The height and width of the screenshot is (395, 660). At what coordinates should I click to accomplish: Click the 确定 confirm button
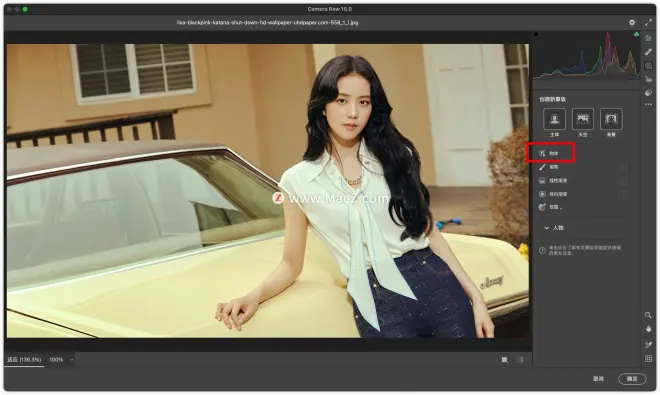pos(632,379)
